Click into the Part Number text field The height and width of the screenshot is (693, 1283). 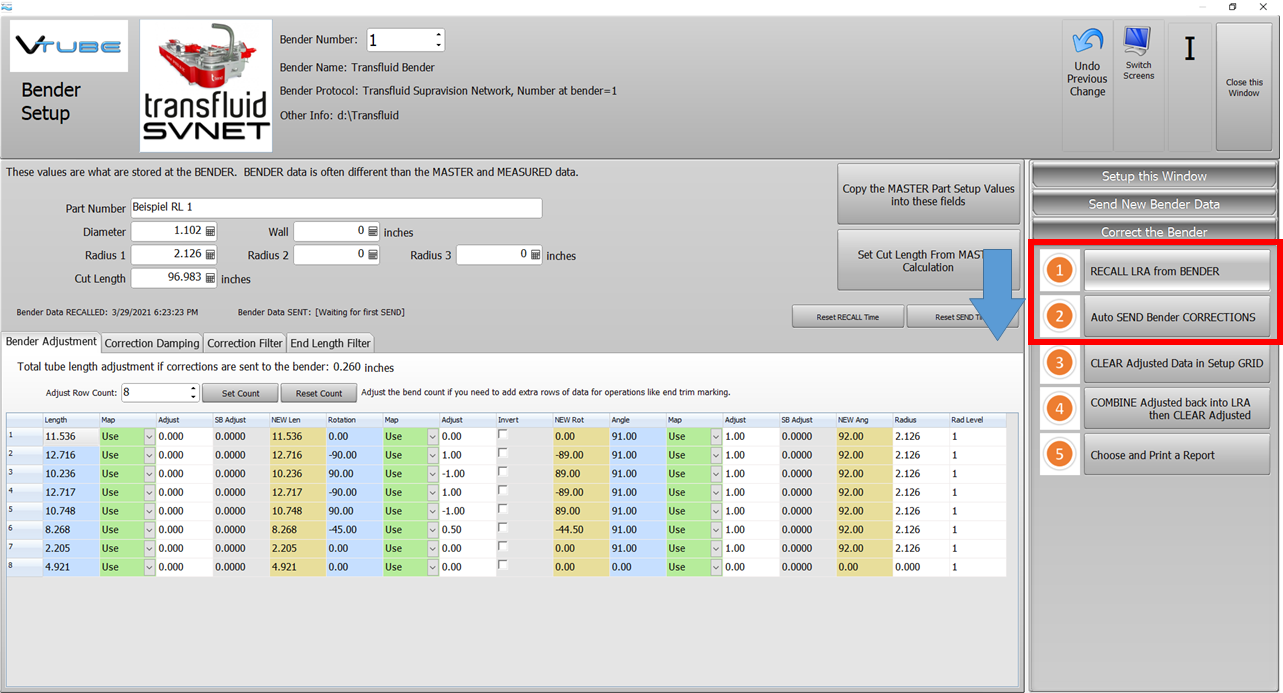click(336, 208)
